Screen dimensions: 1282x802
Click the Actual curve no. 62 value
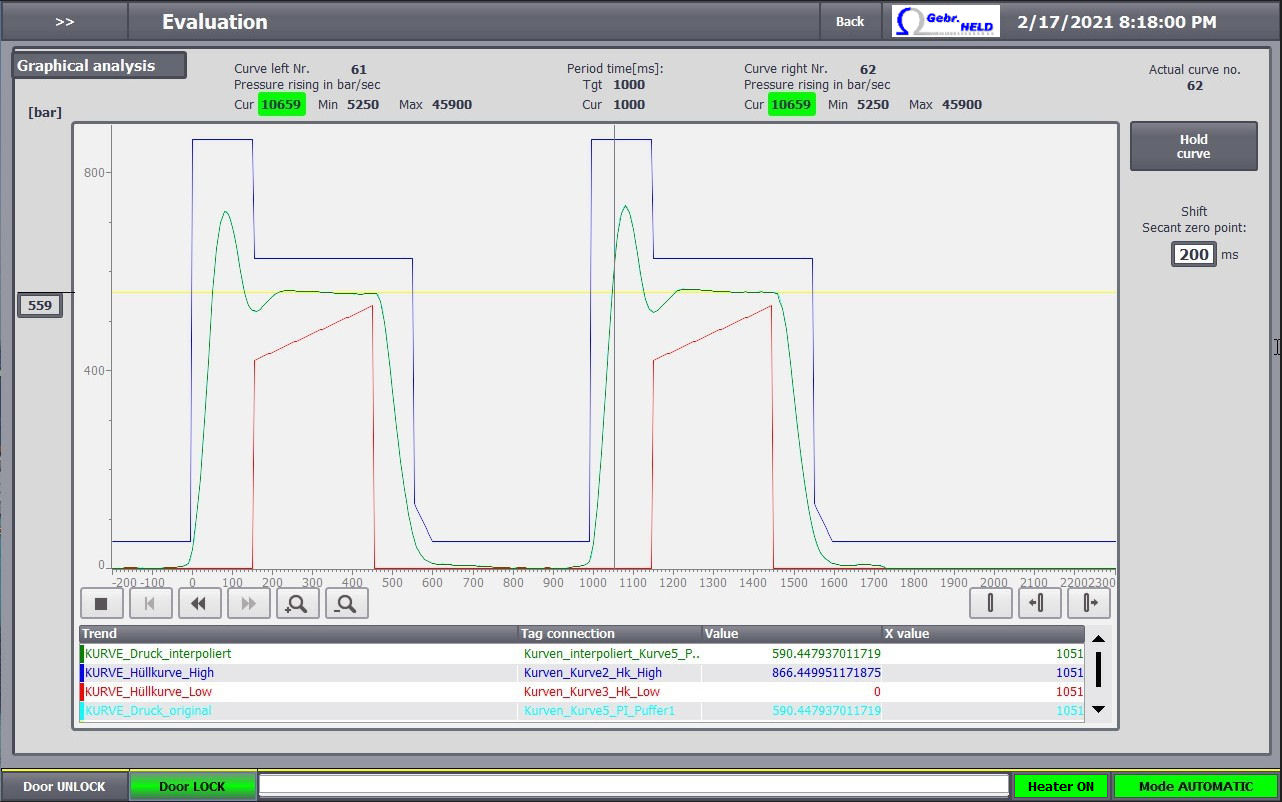pos(1195,86)
